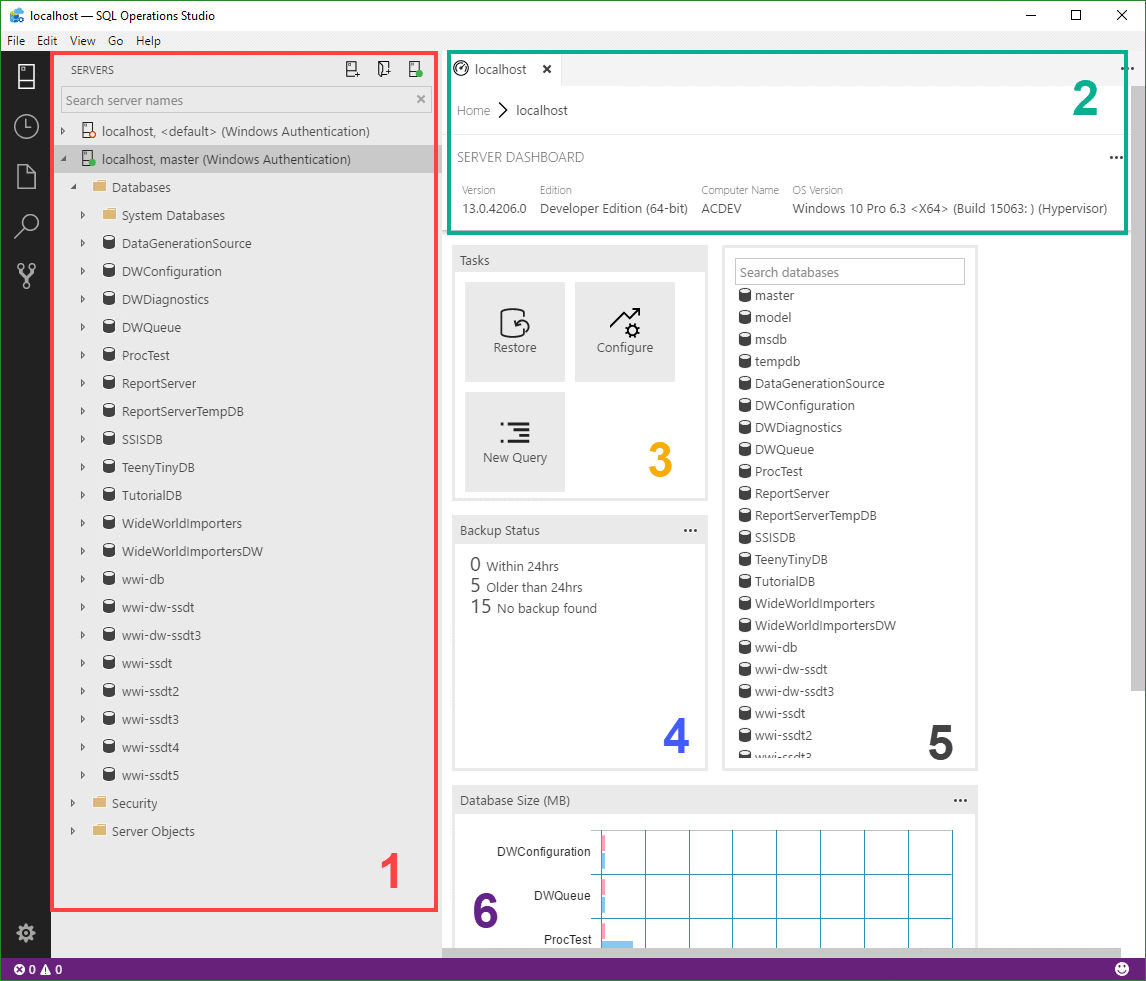This screenshot has width=1146, height=981.
Task: Collapse the Databases folder in tree
Action: pyautogui.click(x=73, y=187)
